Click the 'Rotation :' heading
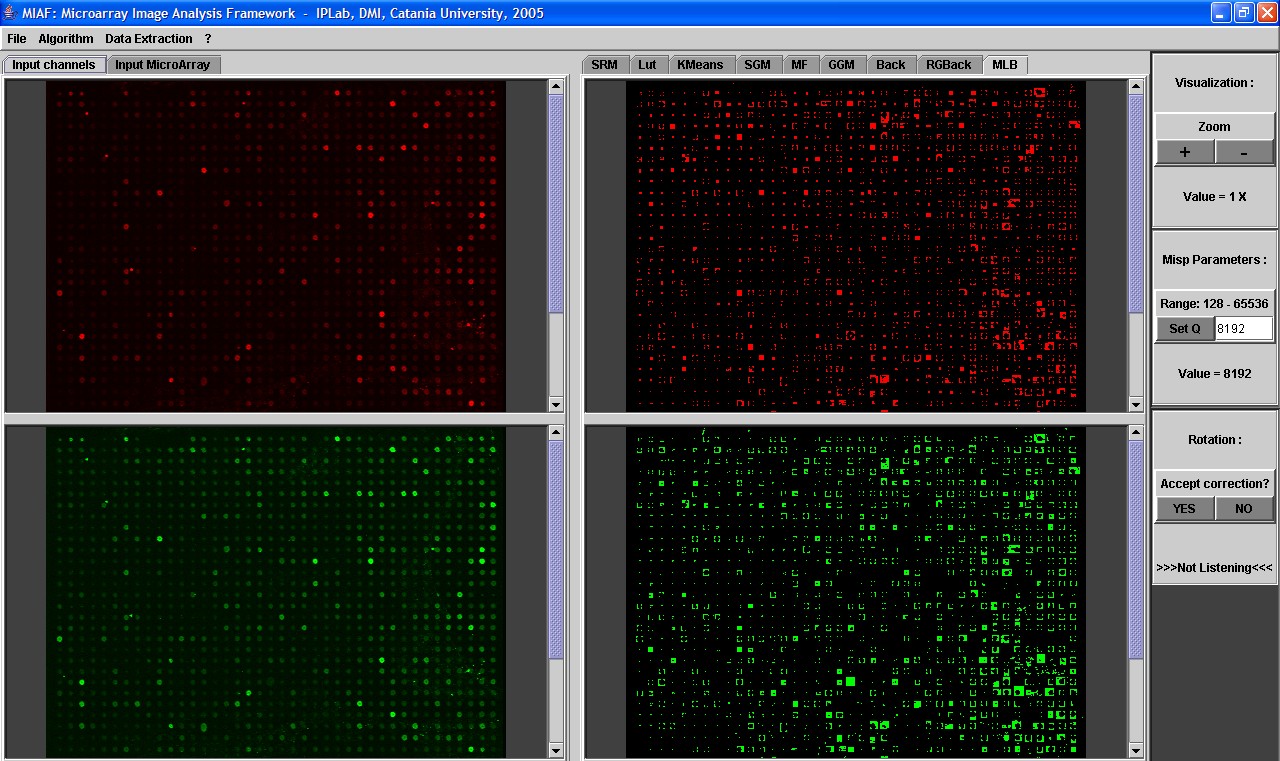This screenshot has width=1280, height=761. (1215, 439)
